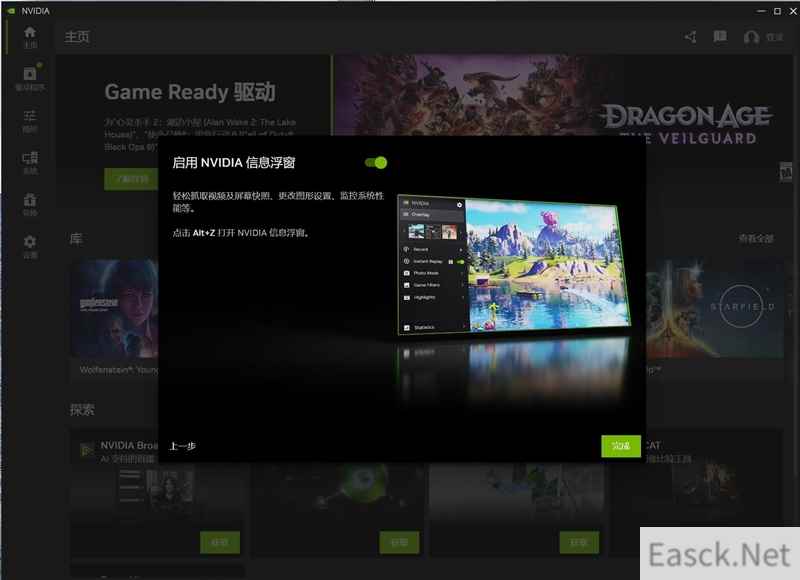Click the share icon in the top bar
Screen dimensions: 800x580
[x=690, y=37]
